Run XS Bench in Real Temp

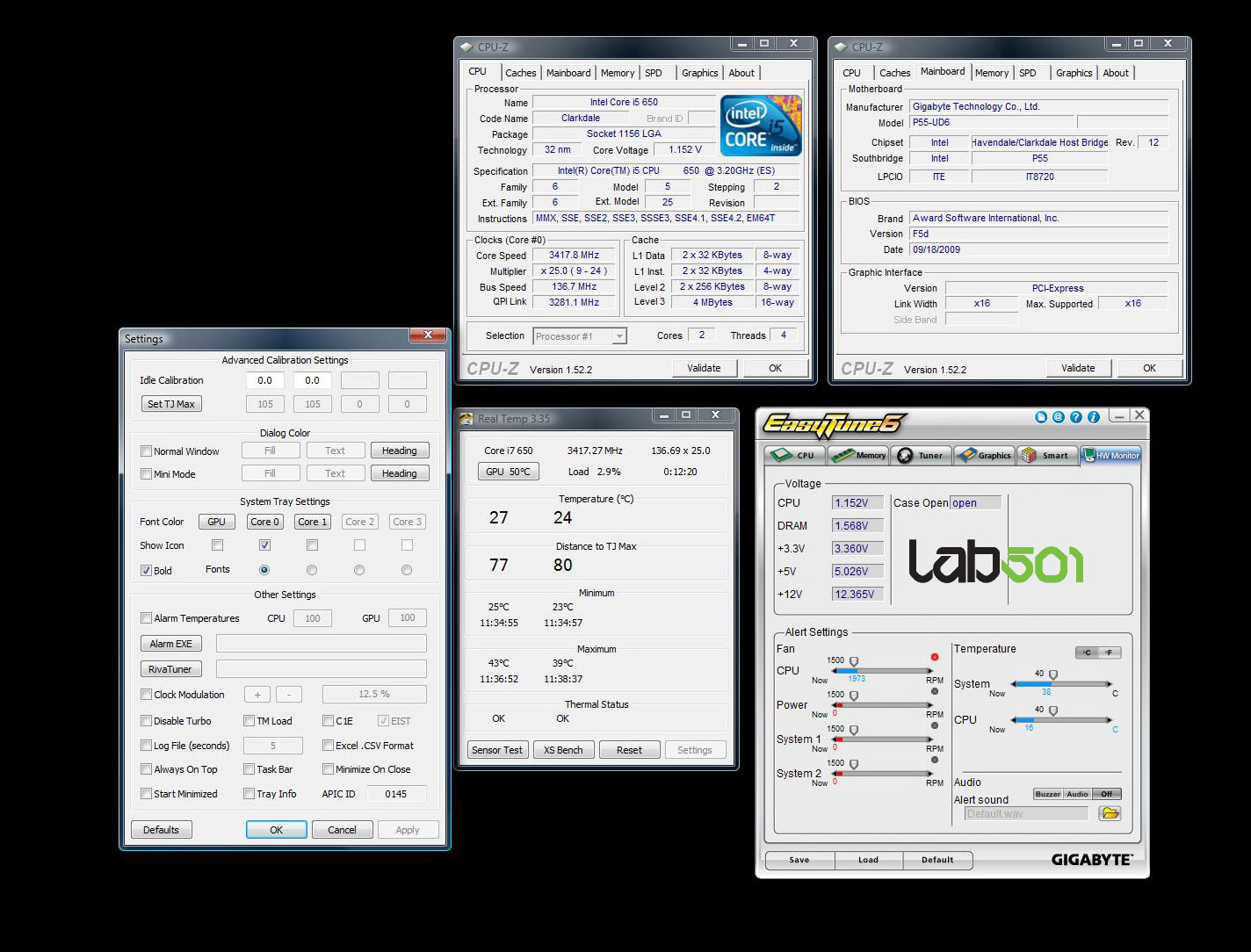click(563, 750)
